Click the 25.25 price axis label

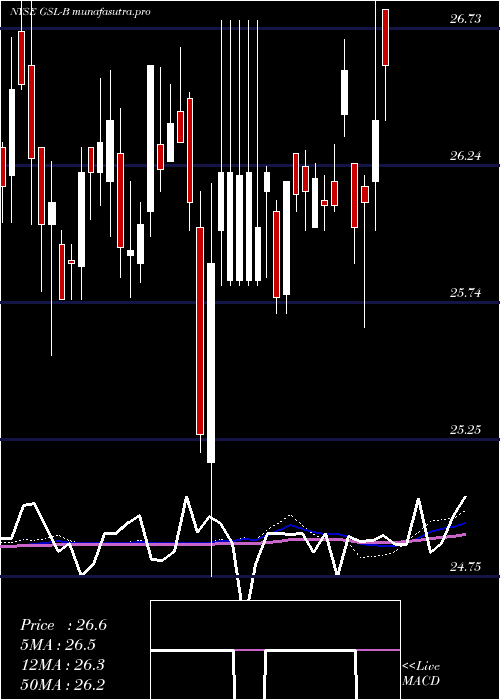point(465,430)
